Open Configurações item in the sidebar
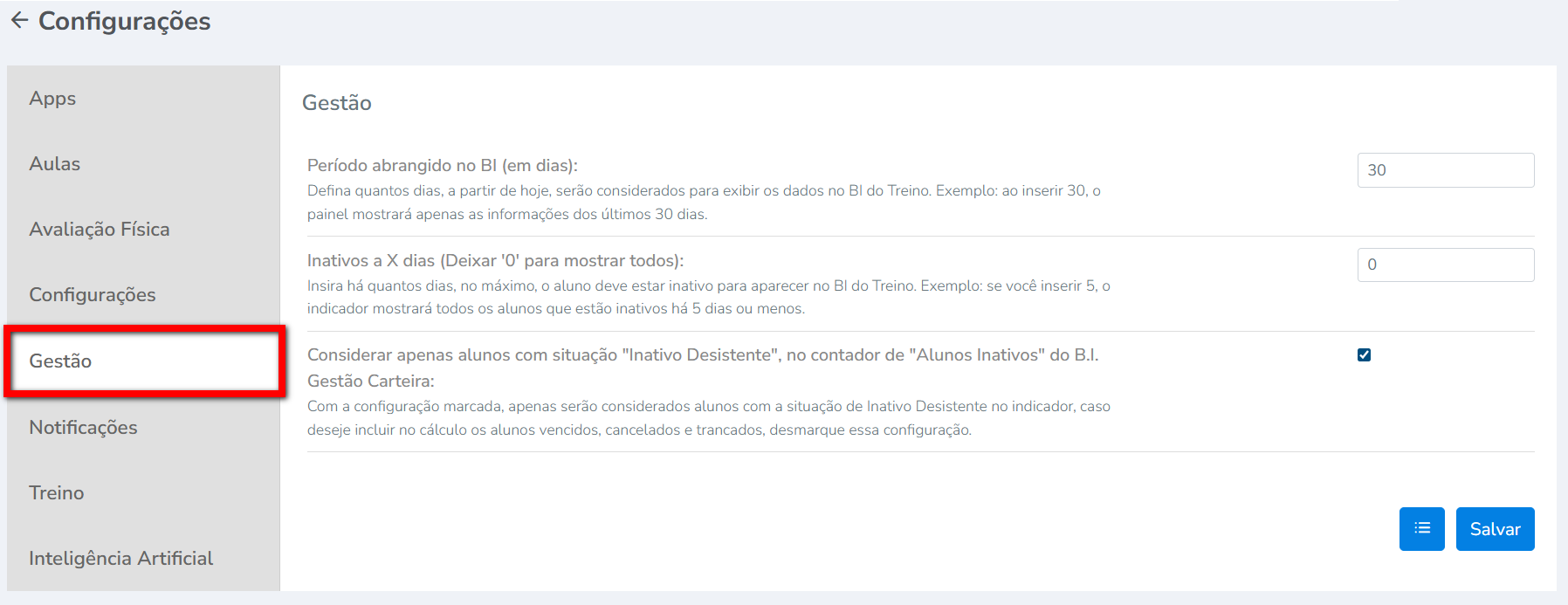 (93, 295)
